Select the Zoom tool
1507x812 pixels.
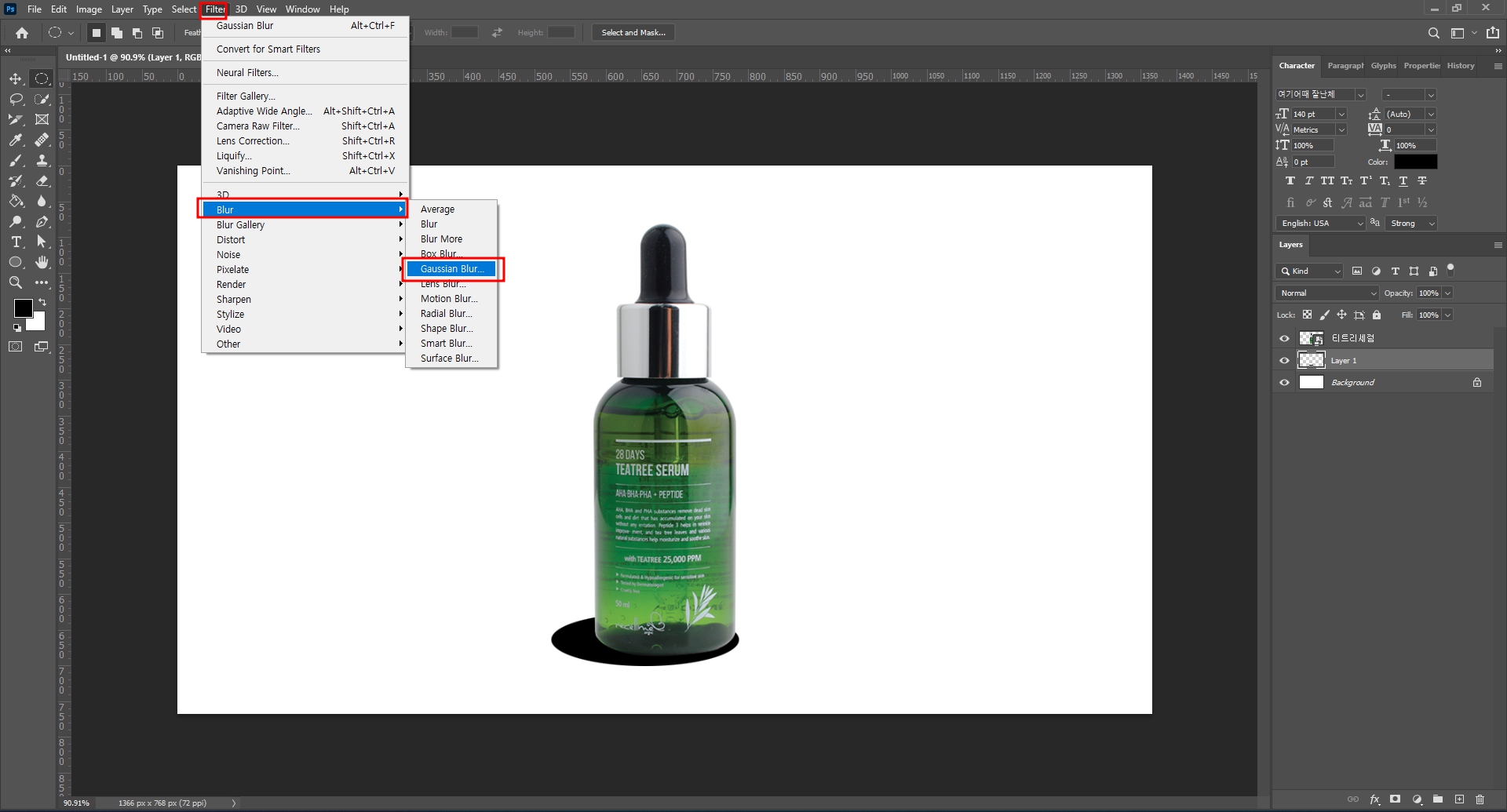tap(16, 282)
